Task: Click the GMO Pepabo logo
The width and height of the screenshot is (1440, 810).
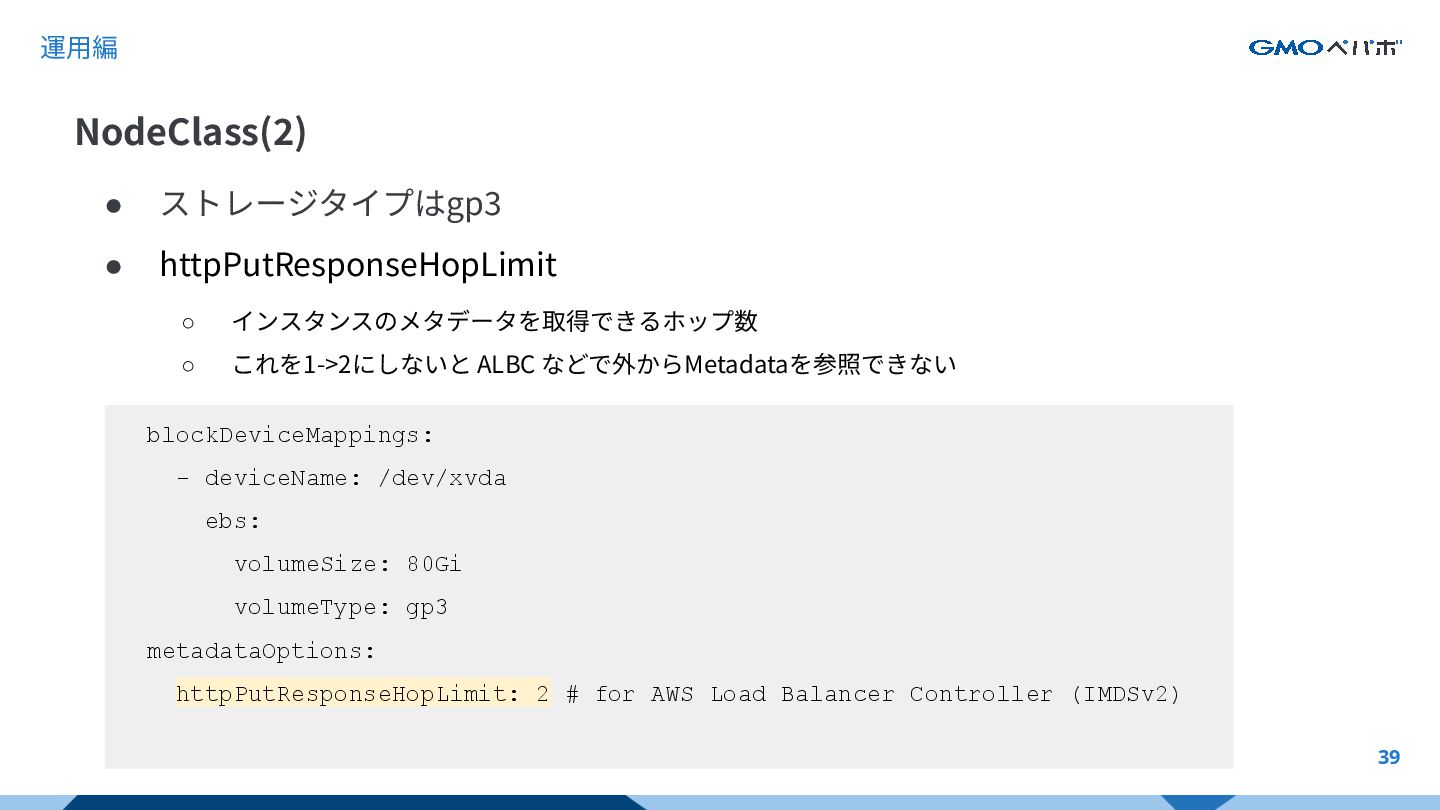Action: click(x=1325, y=47)
